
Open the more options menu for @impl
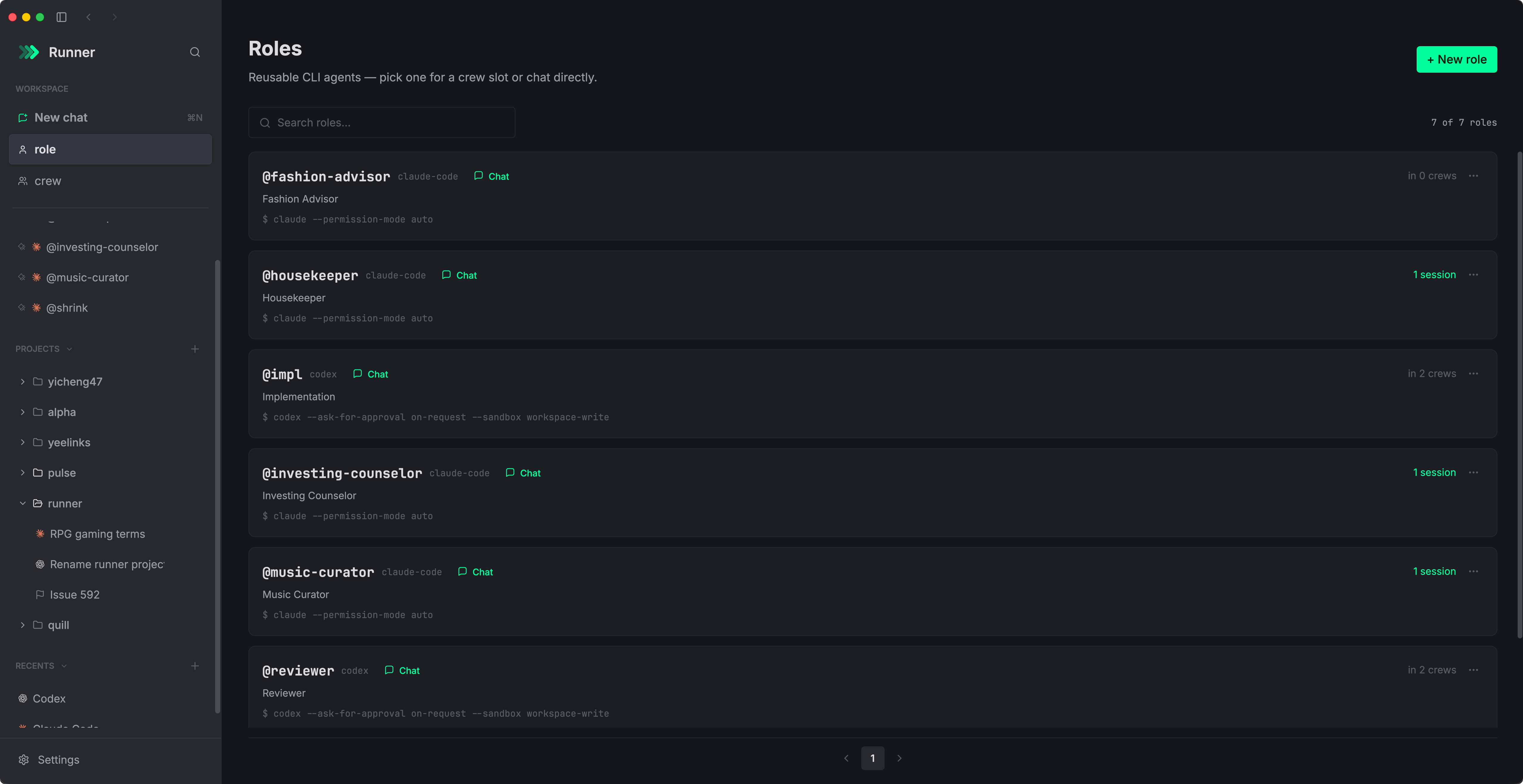coord(1473,374)
